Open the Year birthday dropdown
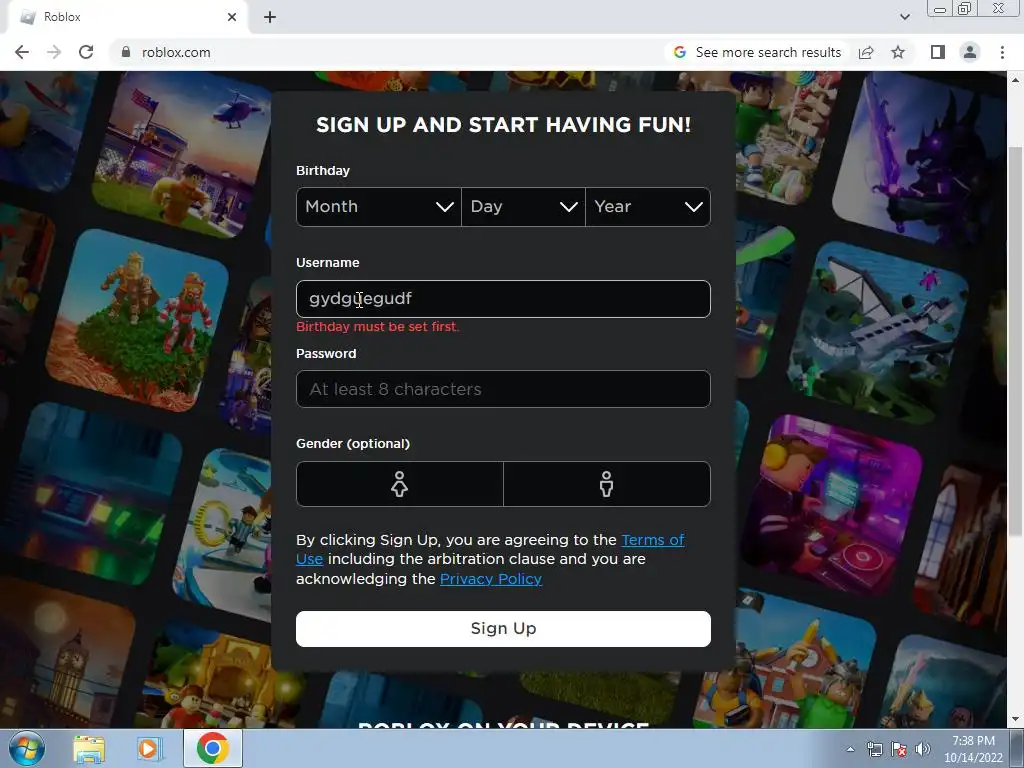Screen dimensions: 1024x768 (x=648, y=207)
